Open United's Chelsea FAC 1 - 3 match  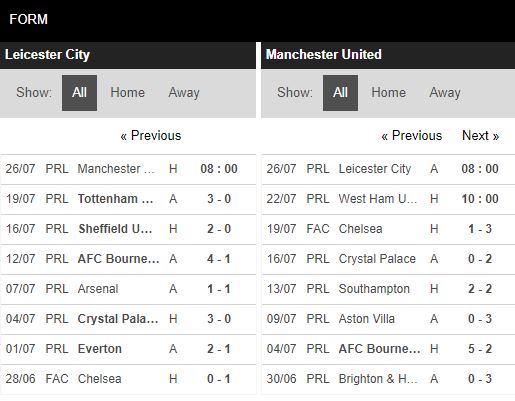point(388,229)
